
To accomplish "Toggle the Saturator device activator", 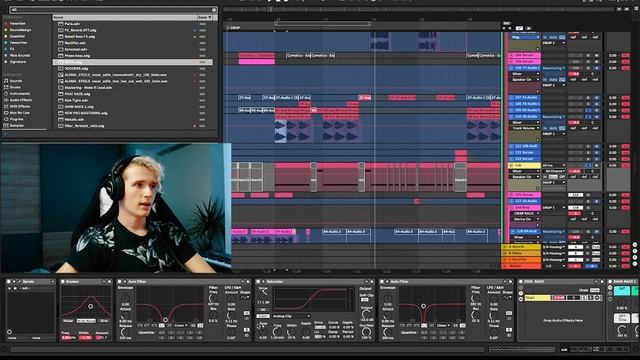I will 258,282.
